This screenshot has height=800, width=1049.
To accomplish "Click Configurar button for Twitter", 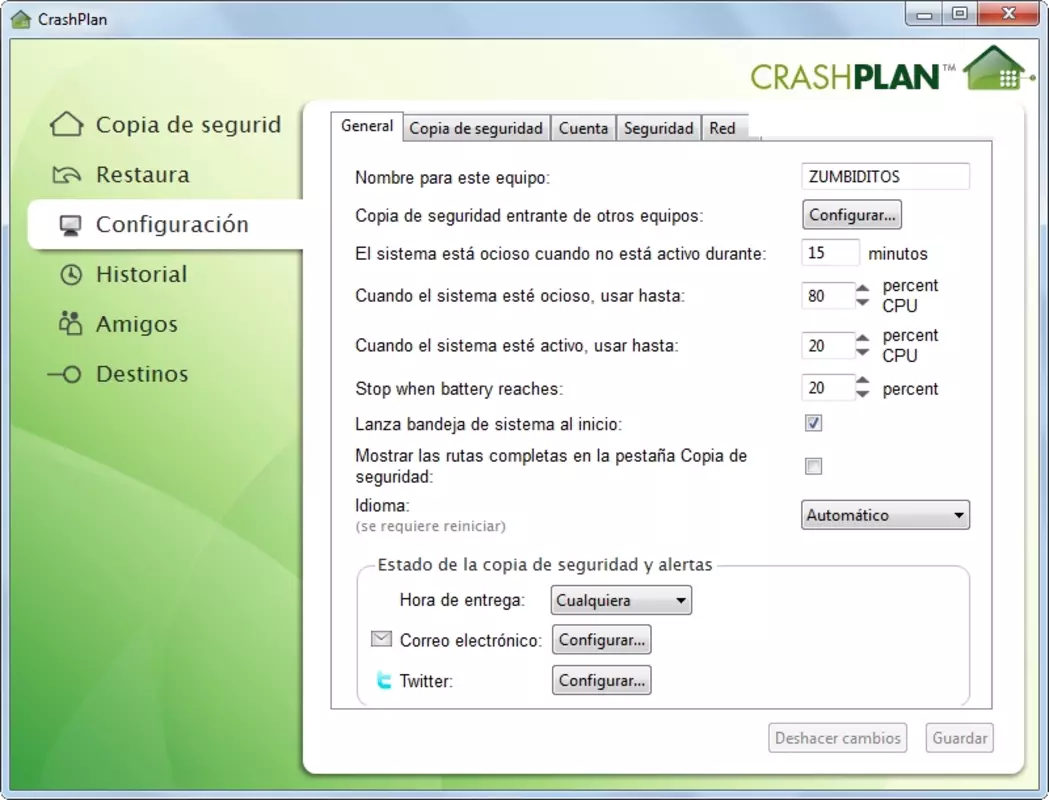I will 601,680.
